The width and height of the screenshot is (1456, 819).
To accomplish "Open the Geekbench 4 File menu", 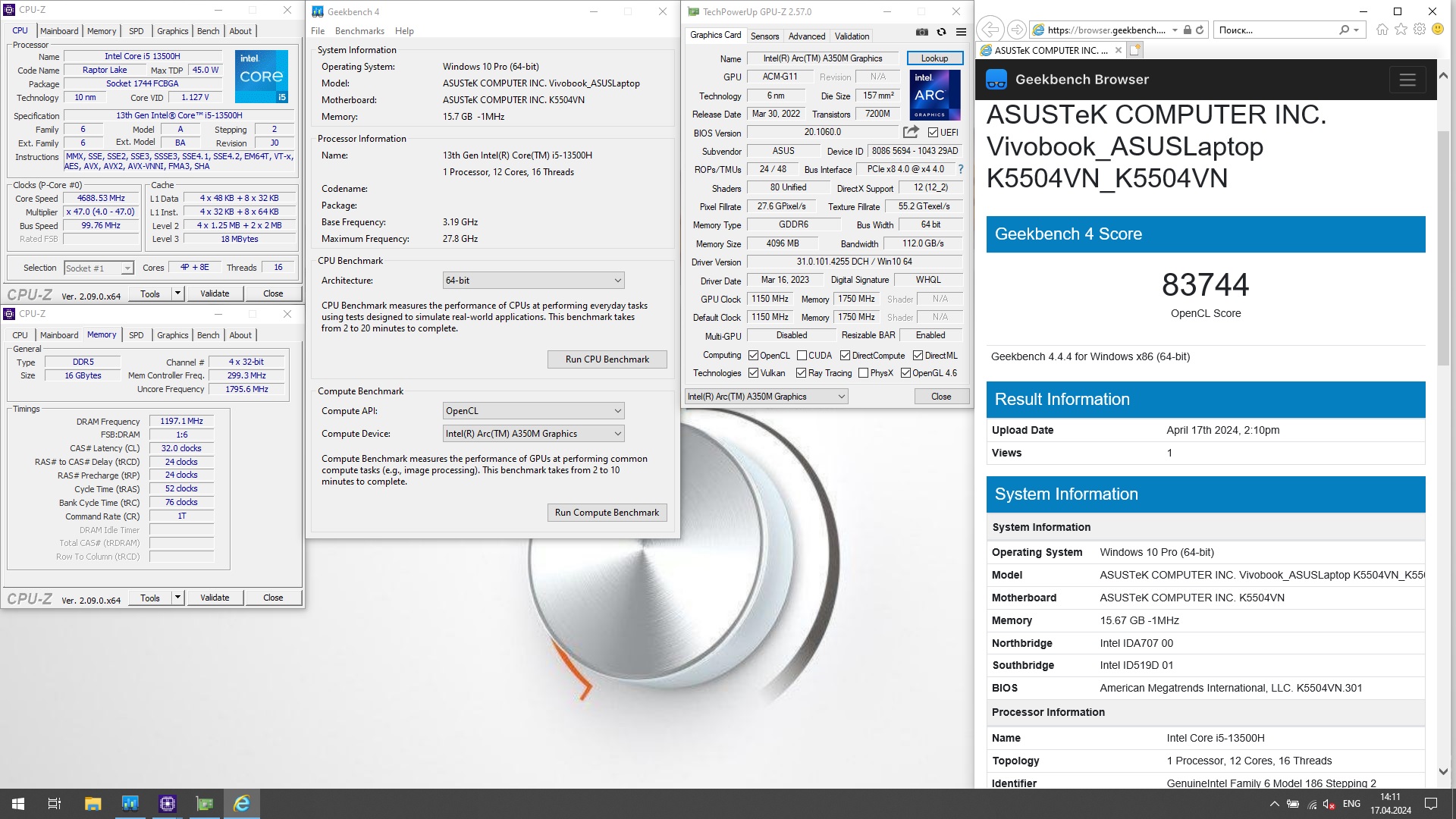I will (x=318, y=31).
